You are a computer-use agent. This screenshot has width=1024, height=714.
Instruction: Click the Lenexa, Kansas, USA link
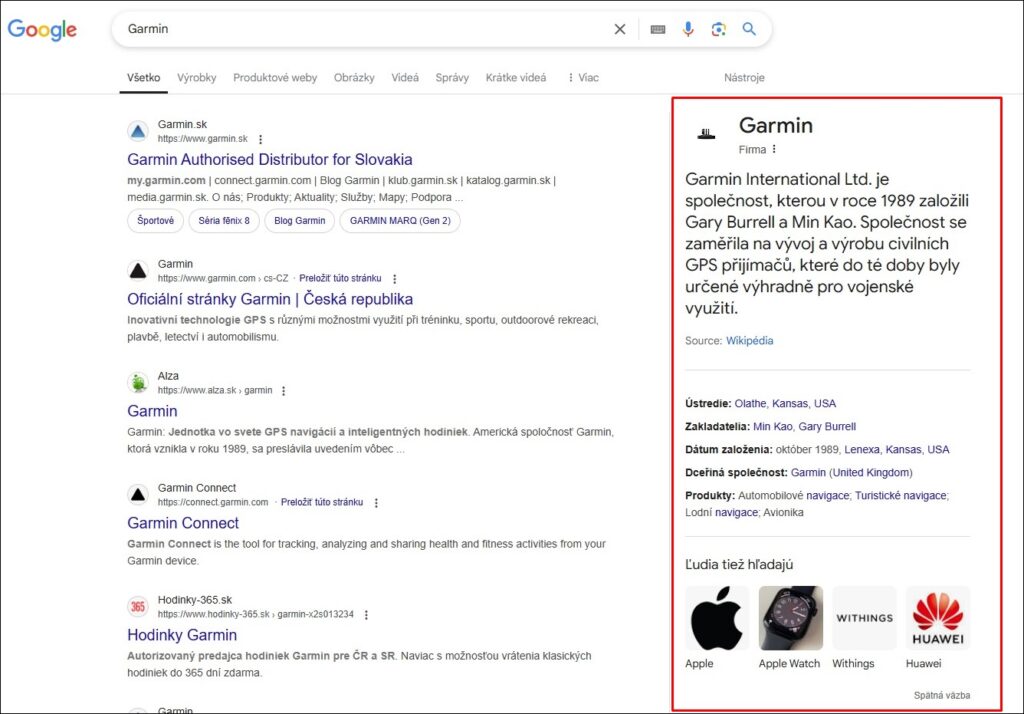click(897, 449)
